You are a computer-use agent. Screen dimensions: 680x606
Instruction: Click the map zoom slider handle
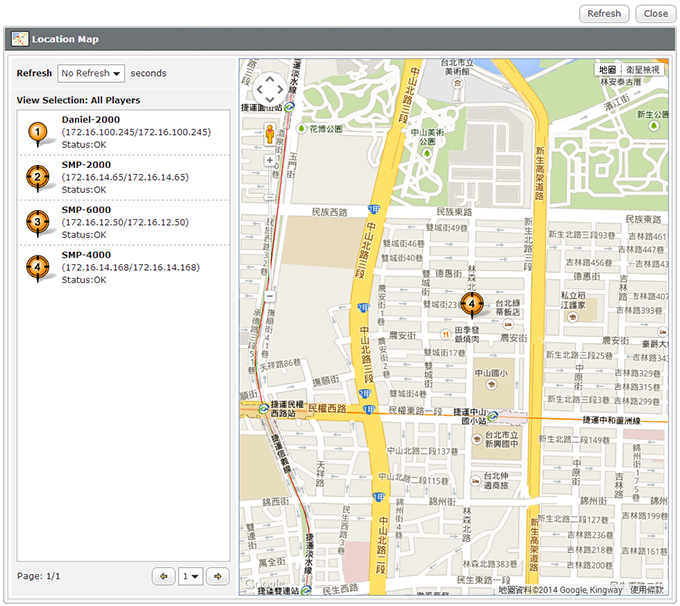coord(270,197)
